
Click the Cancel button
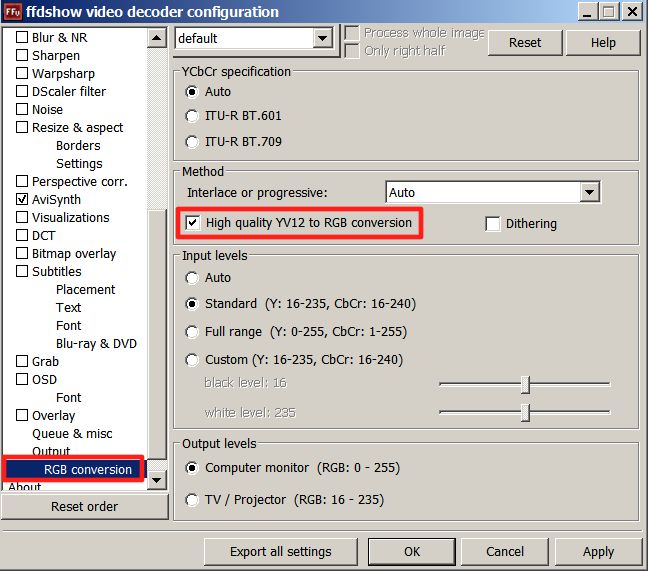505,552
